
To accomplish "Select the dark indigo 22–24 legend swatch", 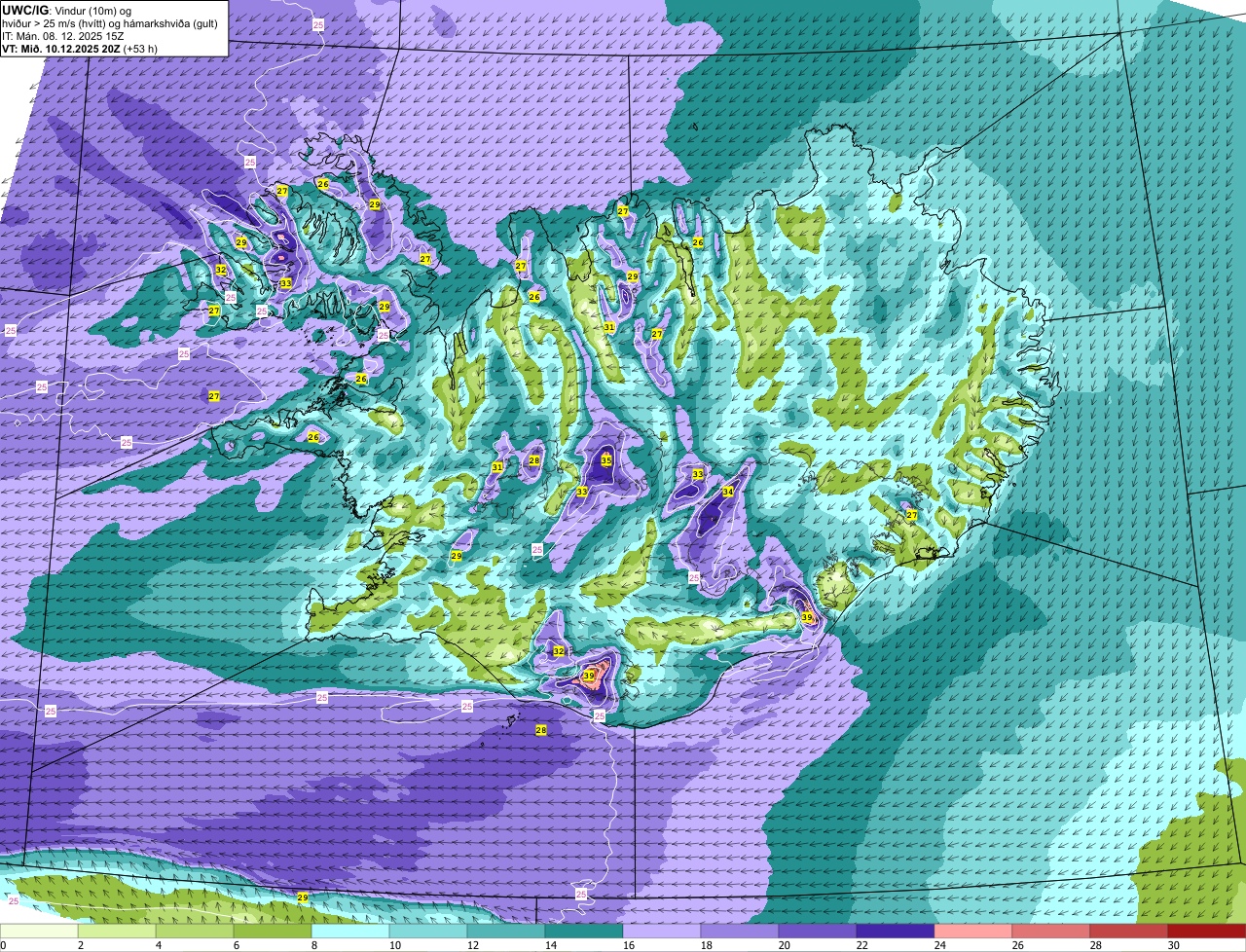I will click(897, 932).
